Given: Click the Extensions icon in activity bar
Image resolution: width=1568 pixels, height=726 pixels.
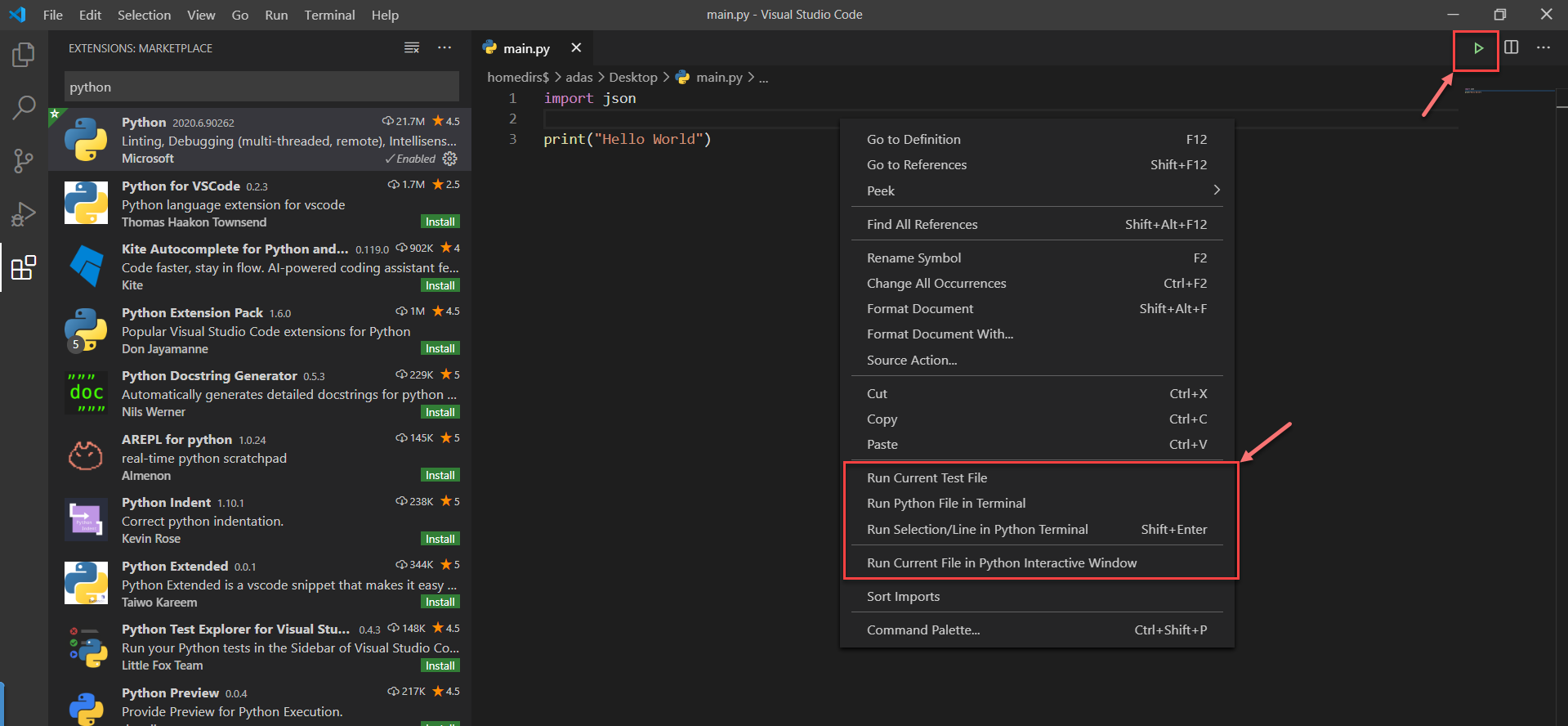Looking at the screenshot, I should point(24,267).
